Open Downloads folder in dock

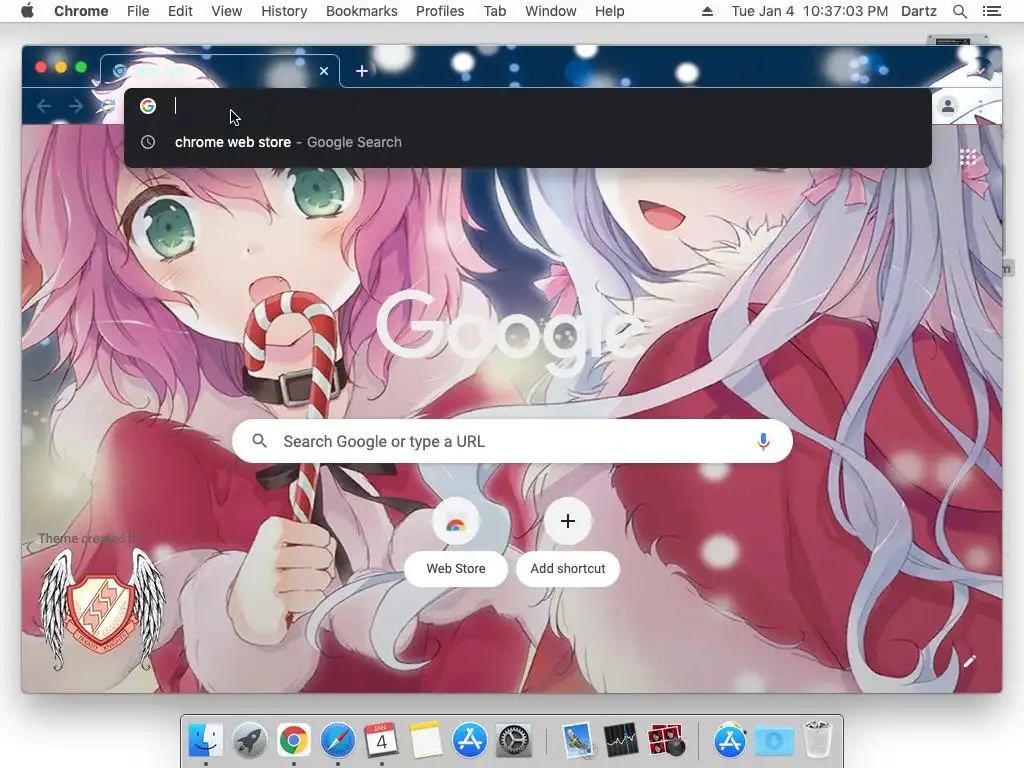pos(774,740)
